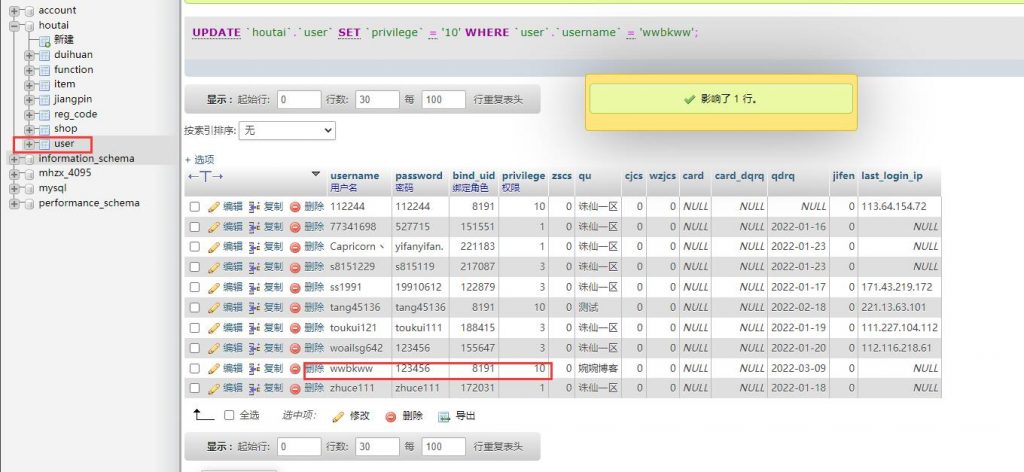Image resolution: width=1024 pixels, height=472 pixels.
Task: Click edit pencil icon for row toukui121
Action: (x=214, y=328)
